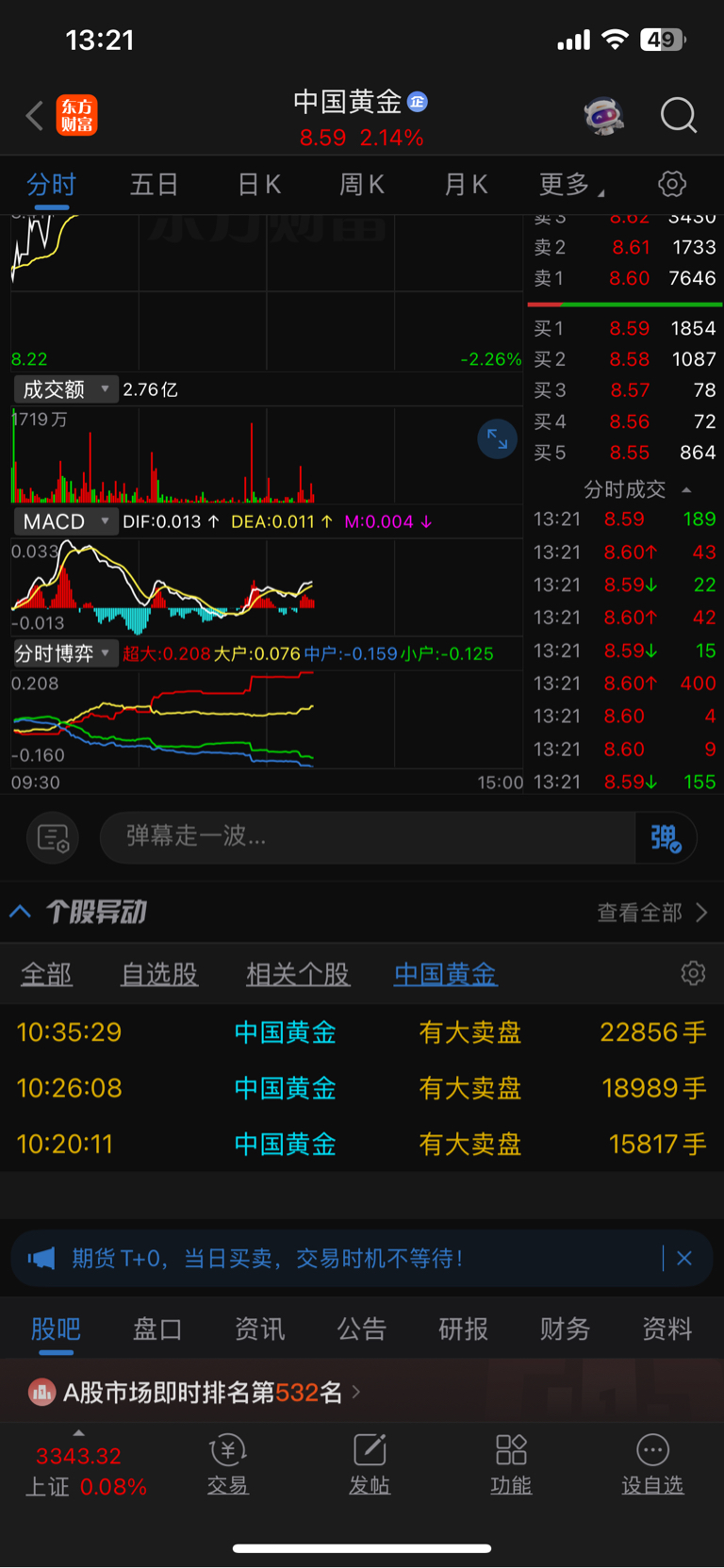Open 个股异动 settings gear icon

pyautogui.click(x=693, y=973)
